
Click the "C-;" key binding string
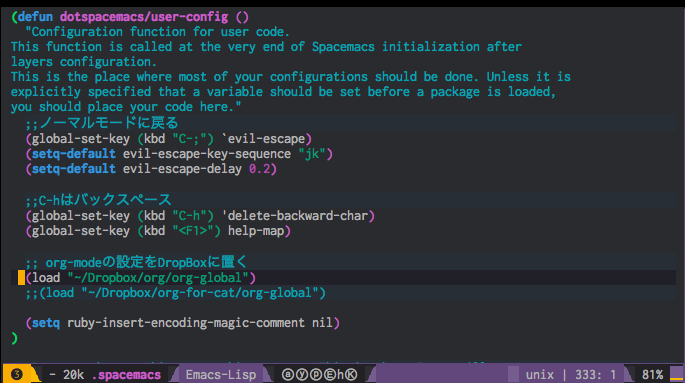[189, 139]
